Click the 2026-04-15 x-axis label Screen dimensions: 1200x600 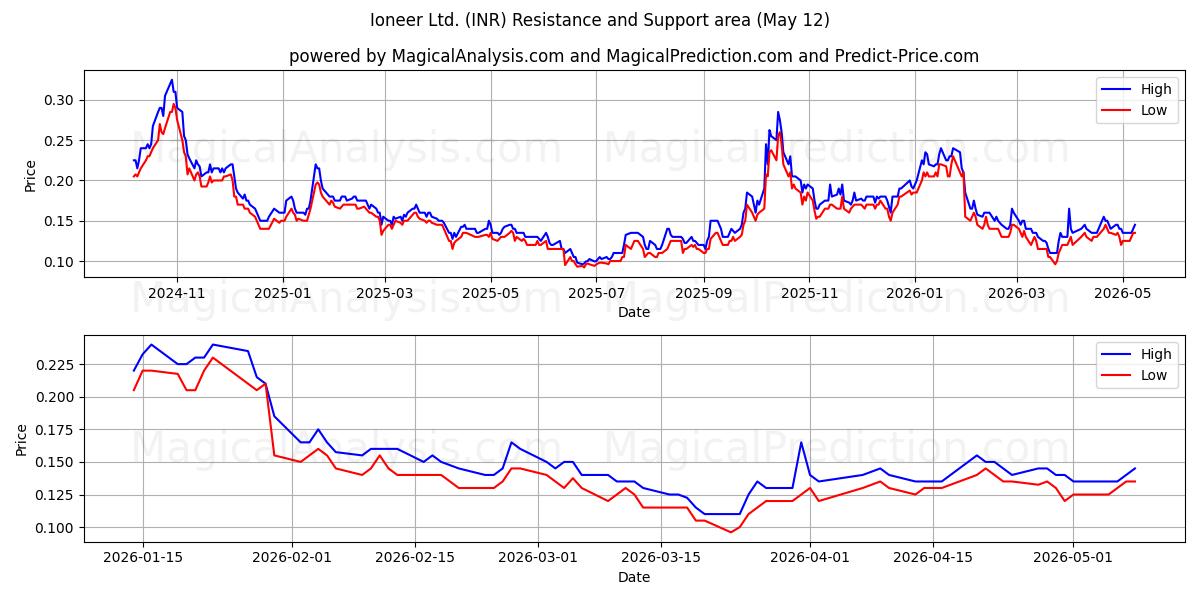pyautogui.click(x=933, y=558)
